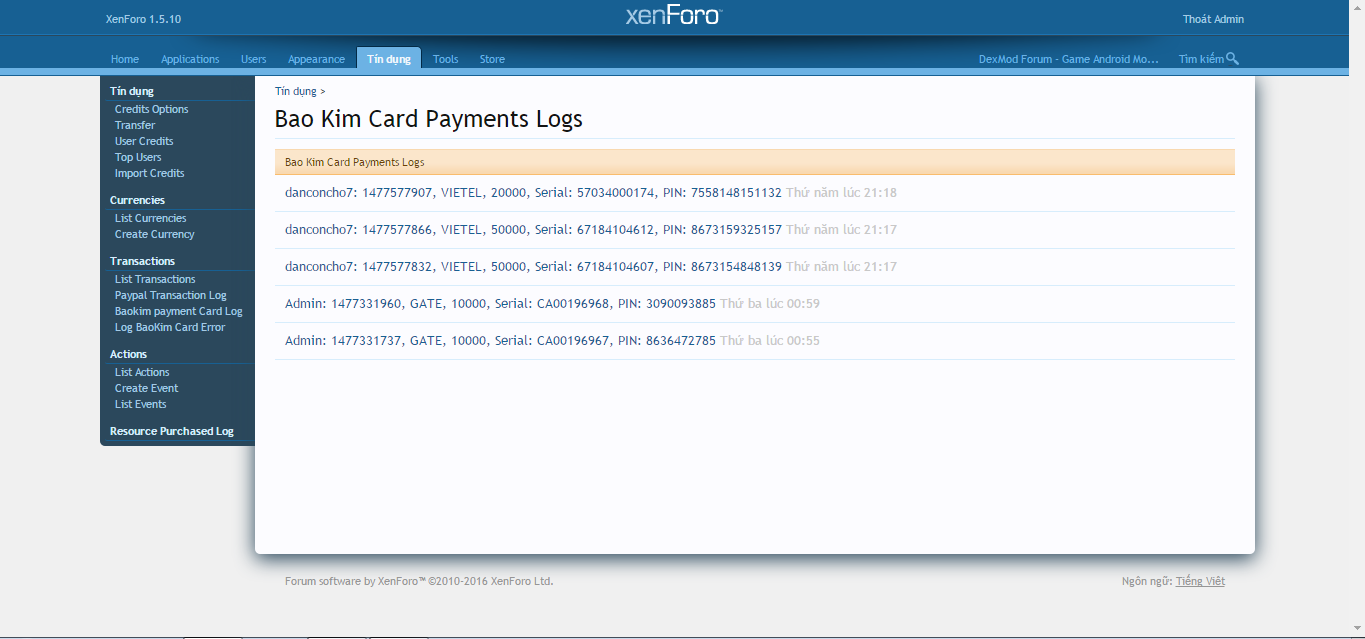Open the Users tab
The width and height of the screenshot is (1365, 639).
[x=254, y=59]
